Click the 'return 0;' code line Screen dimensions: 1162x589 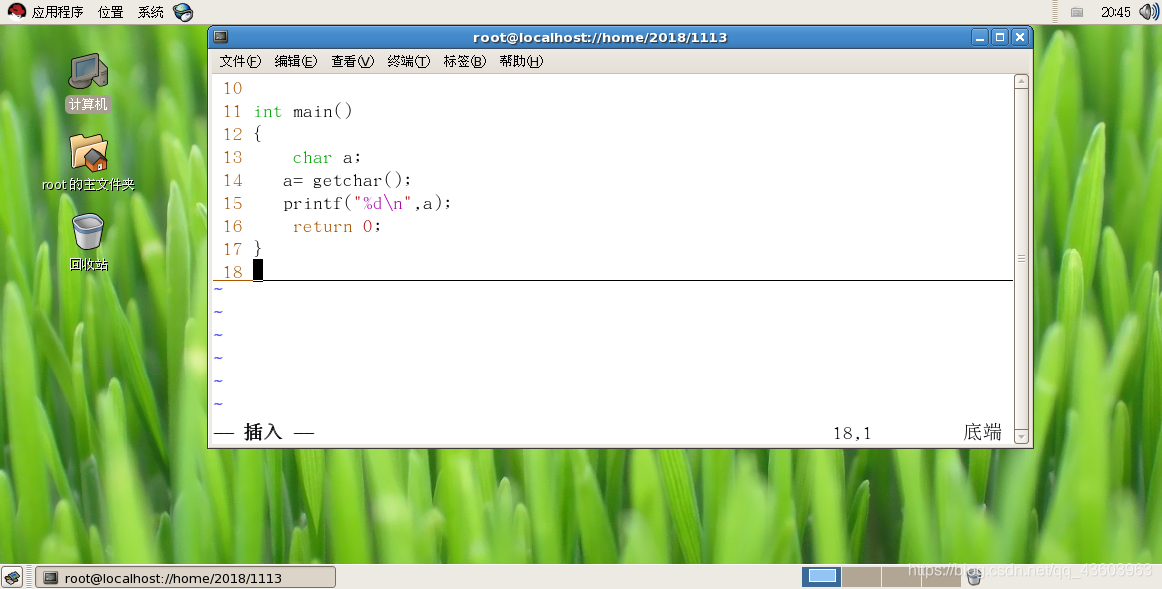[336, 227]
